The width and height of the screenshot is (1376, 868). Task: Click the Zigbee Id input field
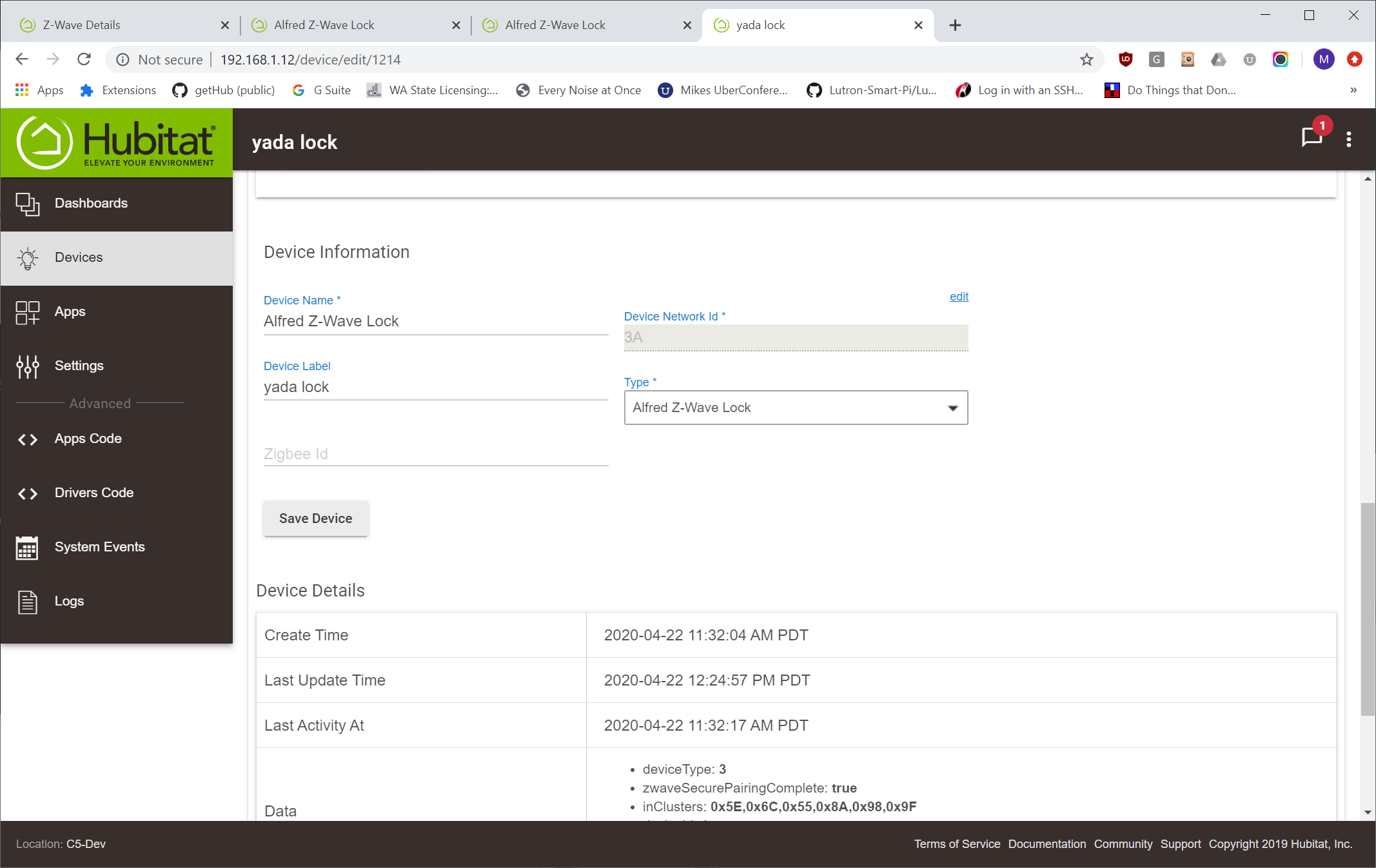point(435,454)
